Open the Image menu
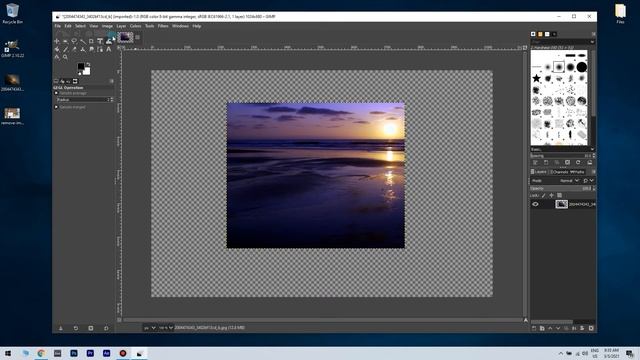The height and width of the screenshot is (360, 640). click(x=107, y=26)
